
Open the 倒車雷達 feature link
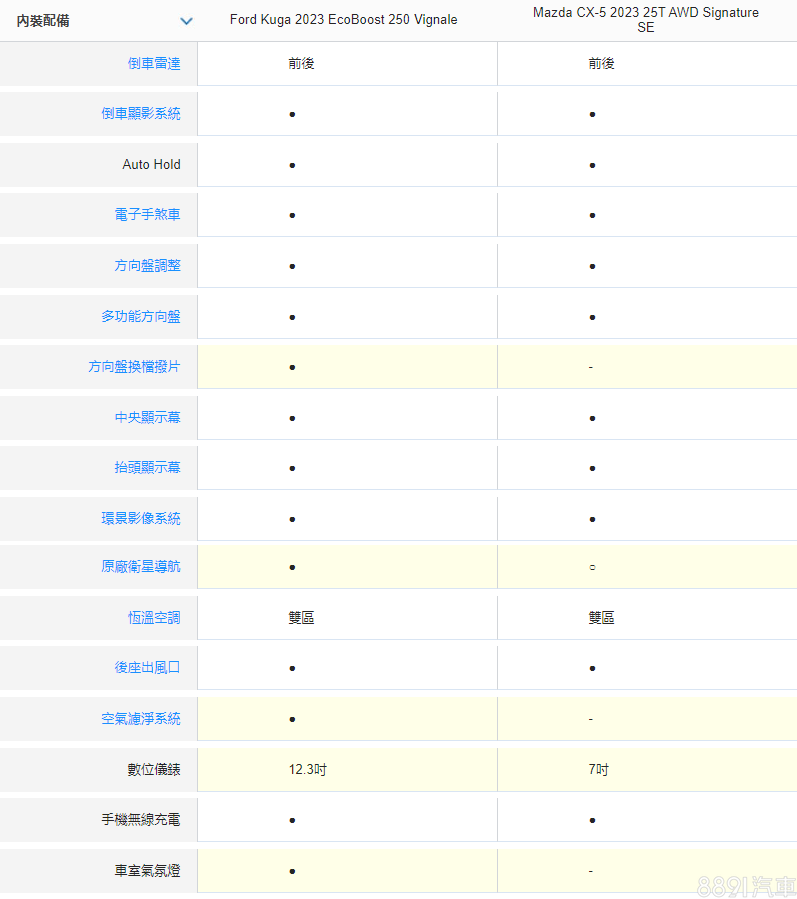154,63
